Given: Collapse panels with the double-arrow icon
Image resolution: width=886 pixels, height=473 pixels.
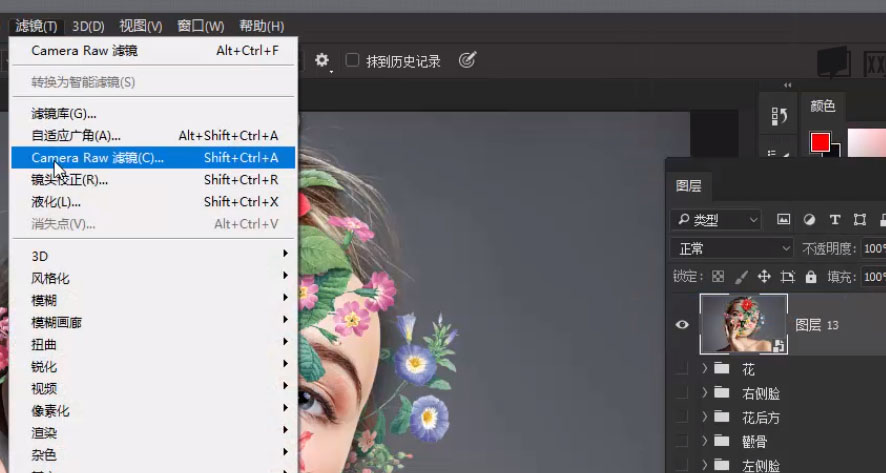Looking at the screenshot, I should coord(788,85).
